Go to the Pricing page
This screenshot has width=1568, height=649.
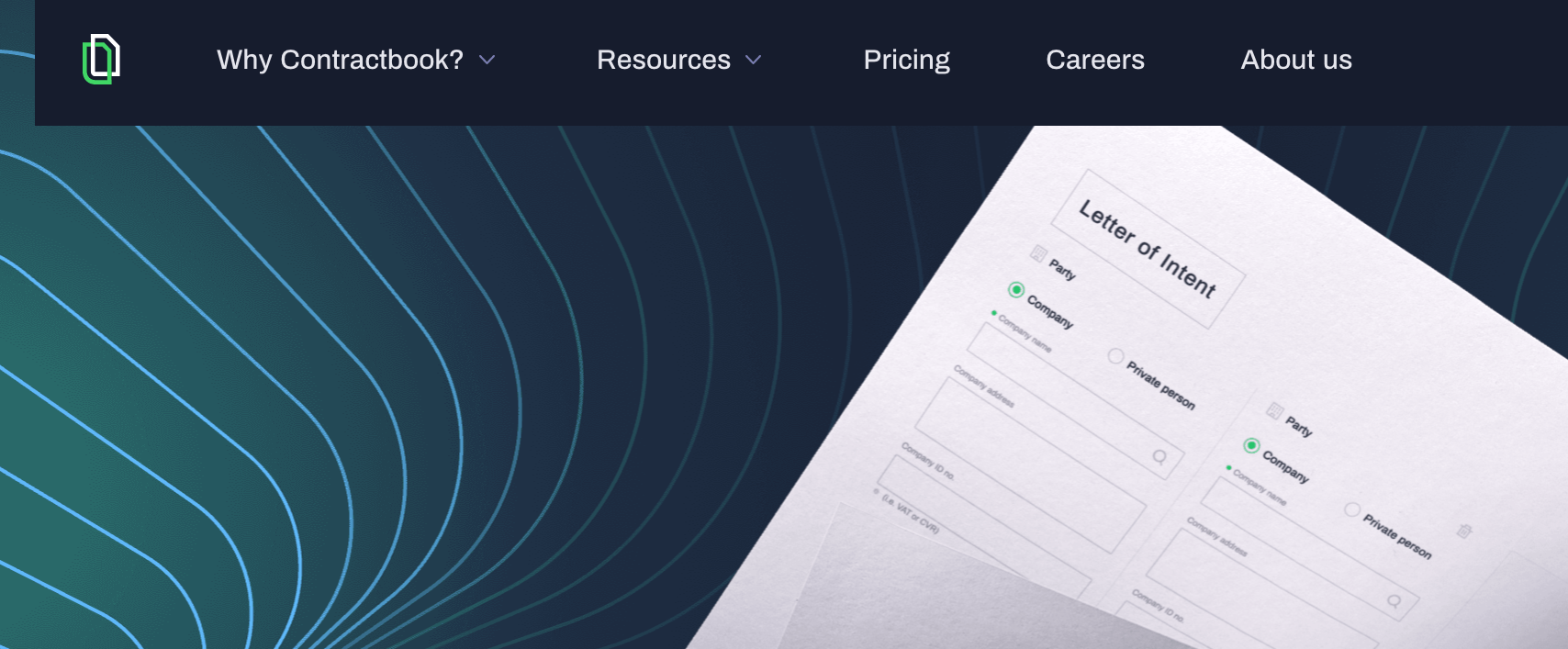[x=907, y=60]
